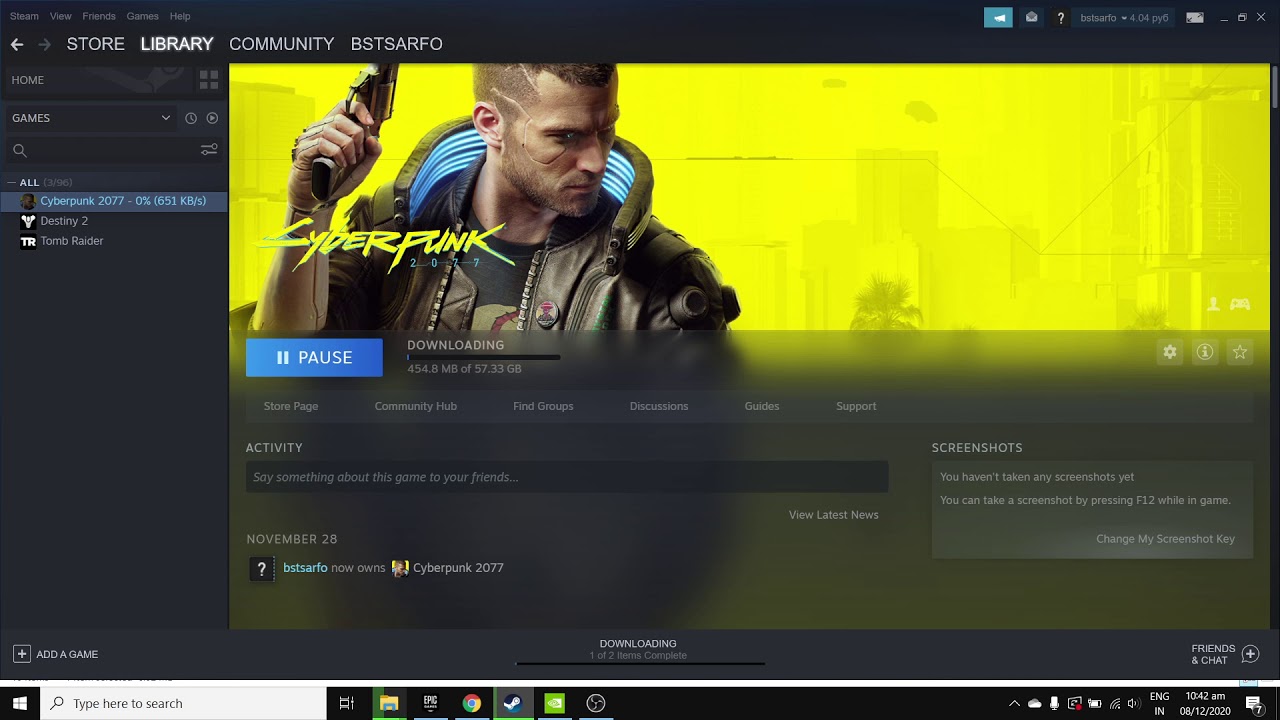Viewport: 1280px width, 720px height.
Task: Open Support link
Action: [856, 406]
